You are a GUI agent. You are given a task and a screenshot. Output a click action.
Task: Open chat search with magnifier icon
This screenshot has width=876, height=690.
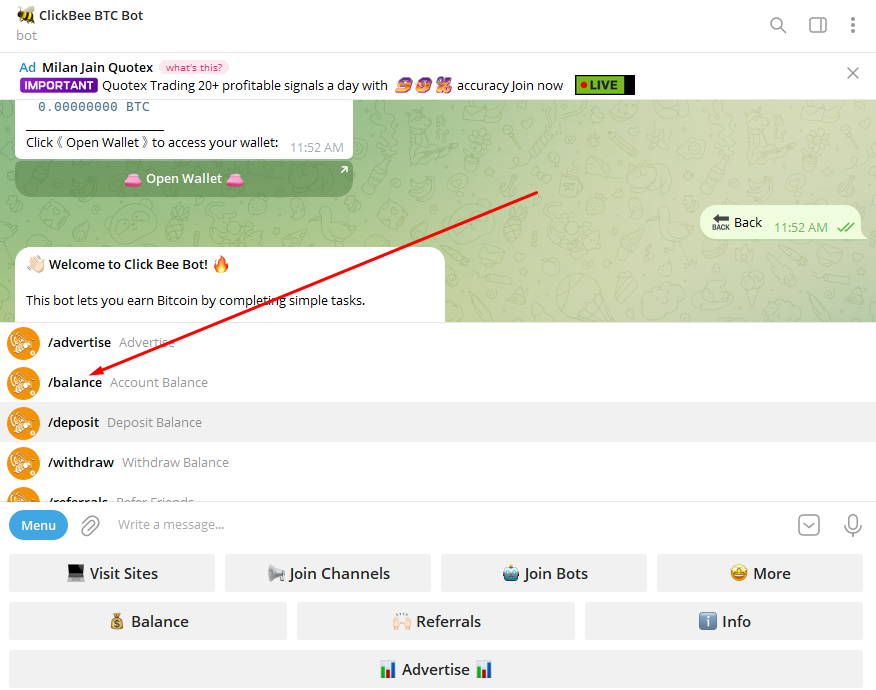pyautogui.click(x=778, y=25)
